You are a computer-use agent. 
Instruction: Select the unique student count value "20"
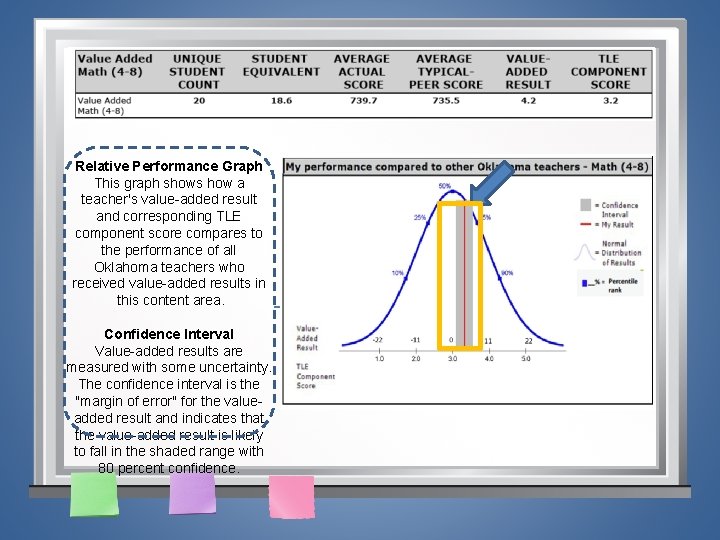click(199, 101)
